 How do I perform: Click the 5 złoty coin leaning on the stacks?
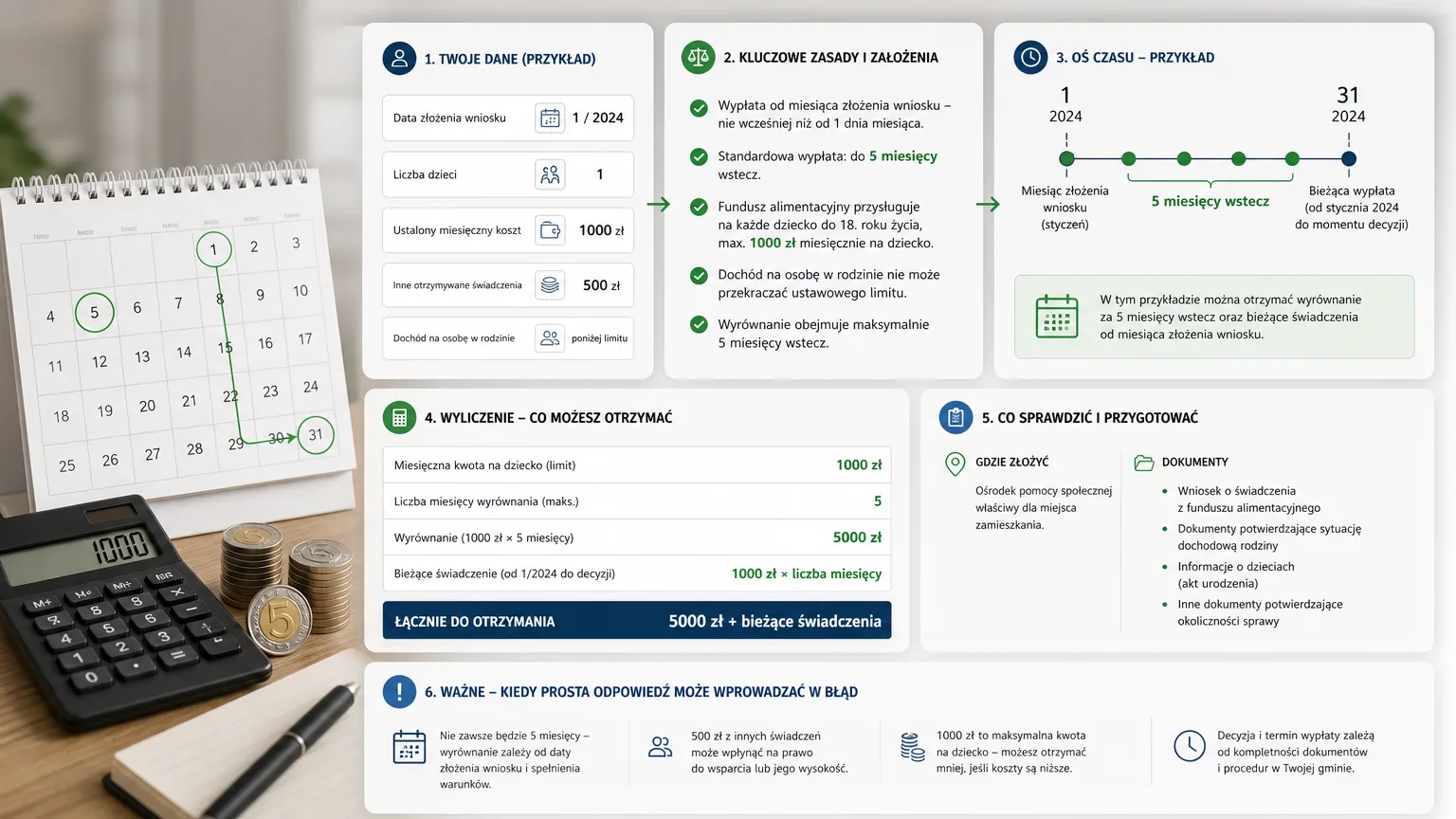tap(280, 621)
